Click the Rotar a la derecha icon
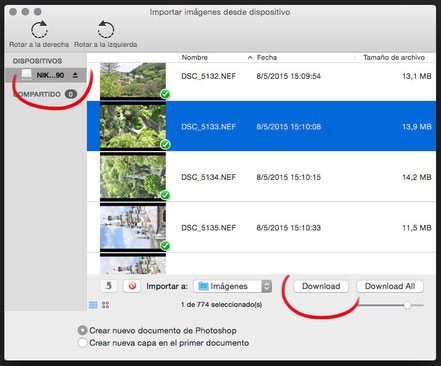This screenshot has width=441, height=366. click(39, 29)
